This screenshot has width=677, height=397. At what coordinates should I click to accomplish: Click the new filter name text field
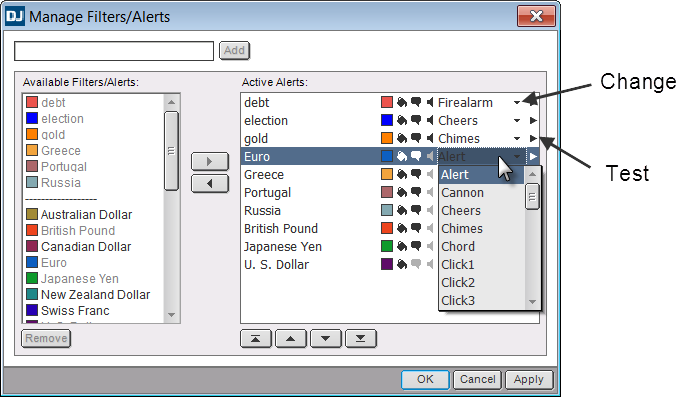[x=114, y=51]
